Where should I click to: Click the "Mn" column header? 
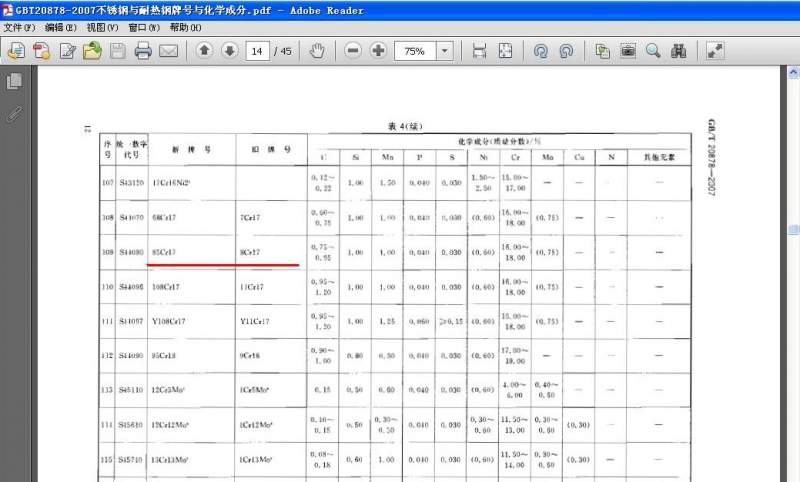pyautogui.click(x=388, y=157)
